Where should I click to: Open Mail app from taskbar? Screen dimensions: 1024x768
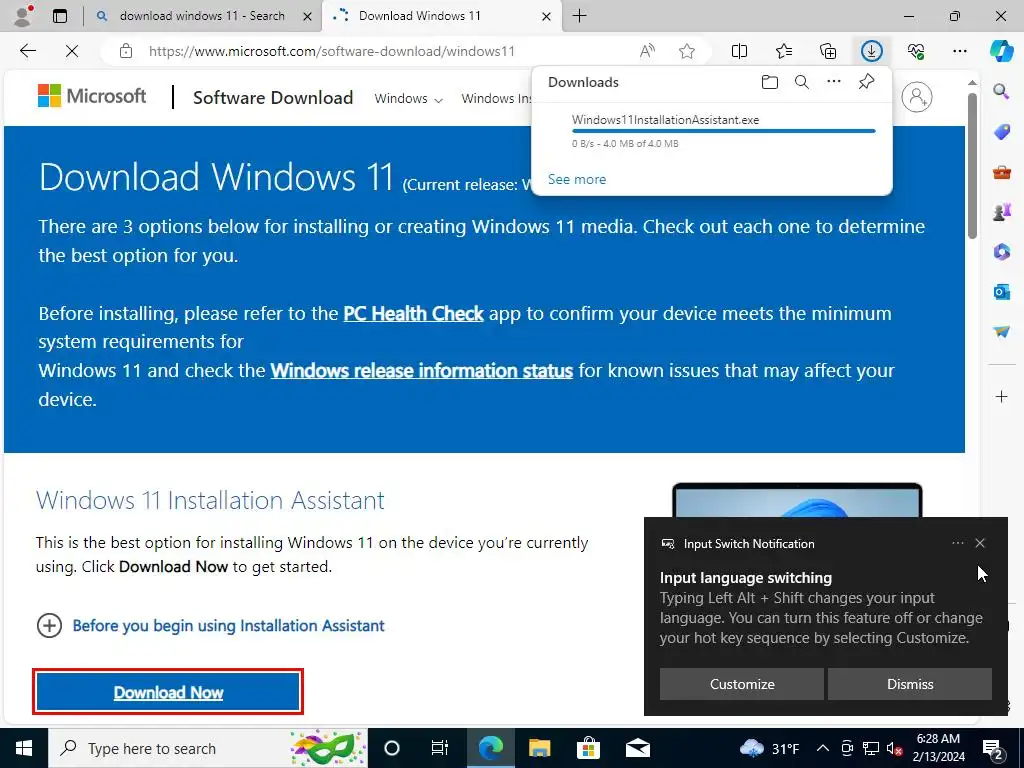coord(637,748)
